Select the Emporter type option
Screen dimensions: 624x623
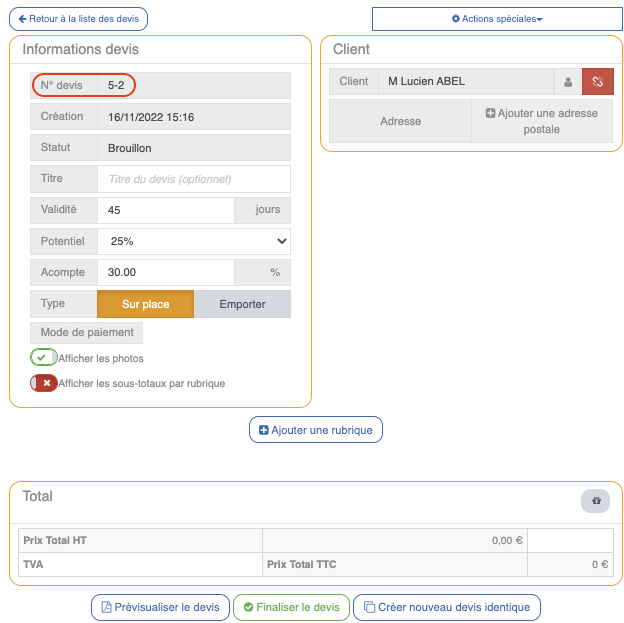242,304
